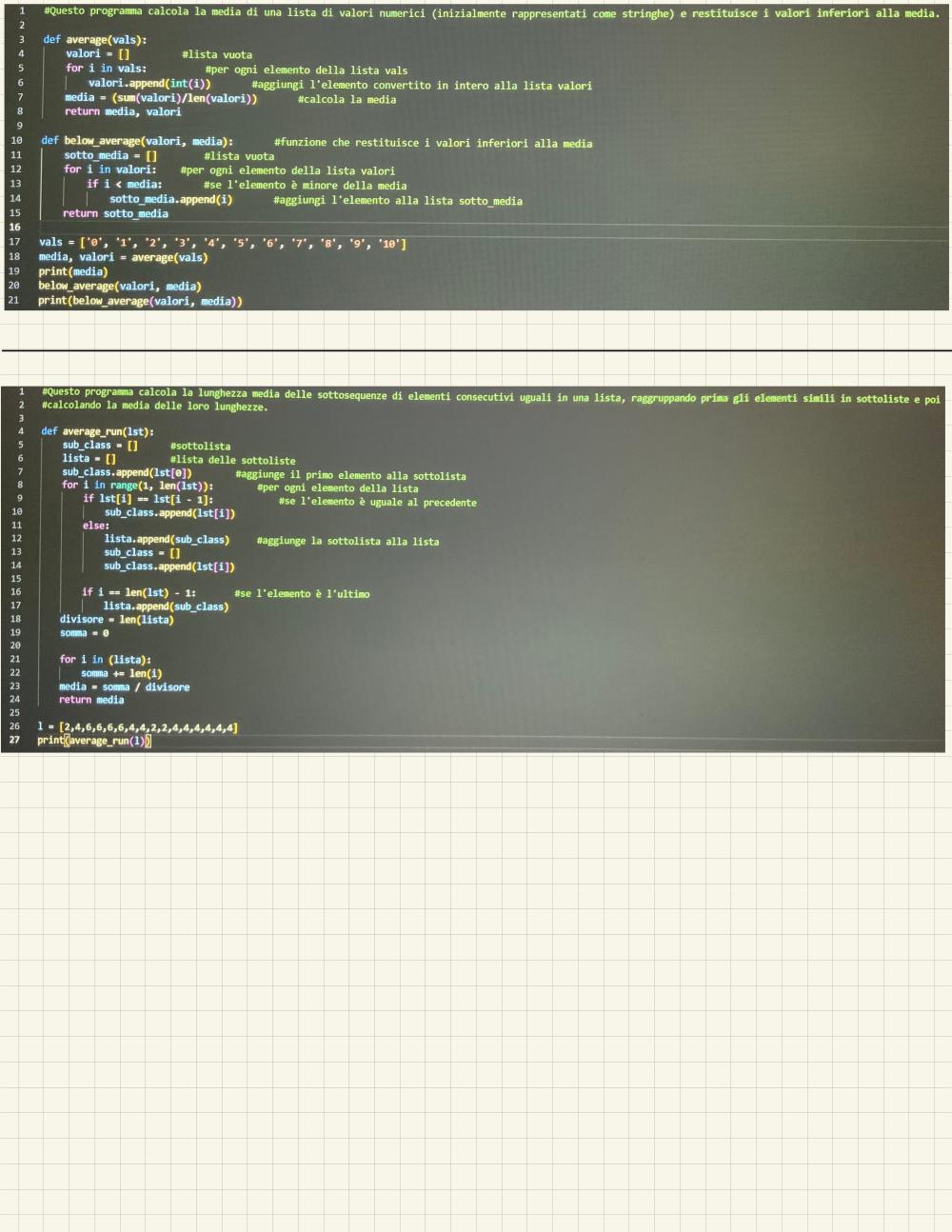Click the line "def average_run(lst):"
This screenshot has height=1232, width=952.
(98, 431)
